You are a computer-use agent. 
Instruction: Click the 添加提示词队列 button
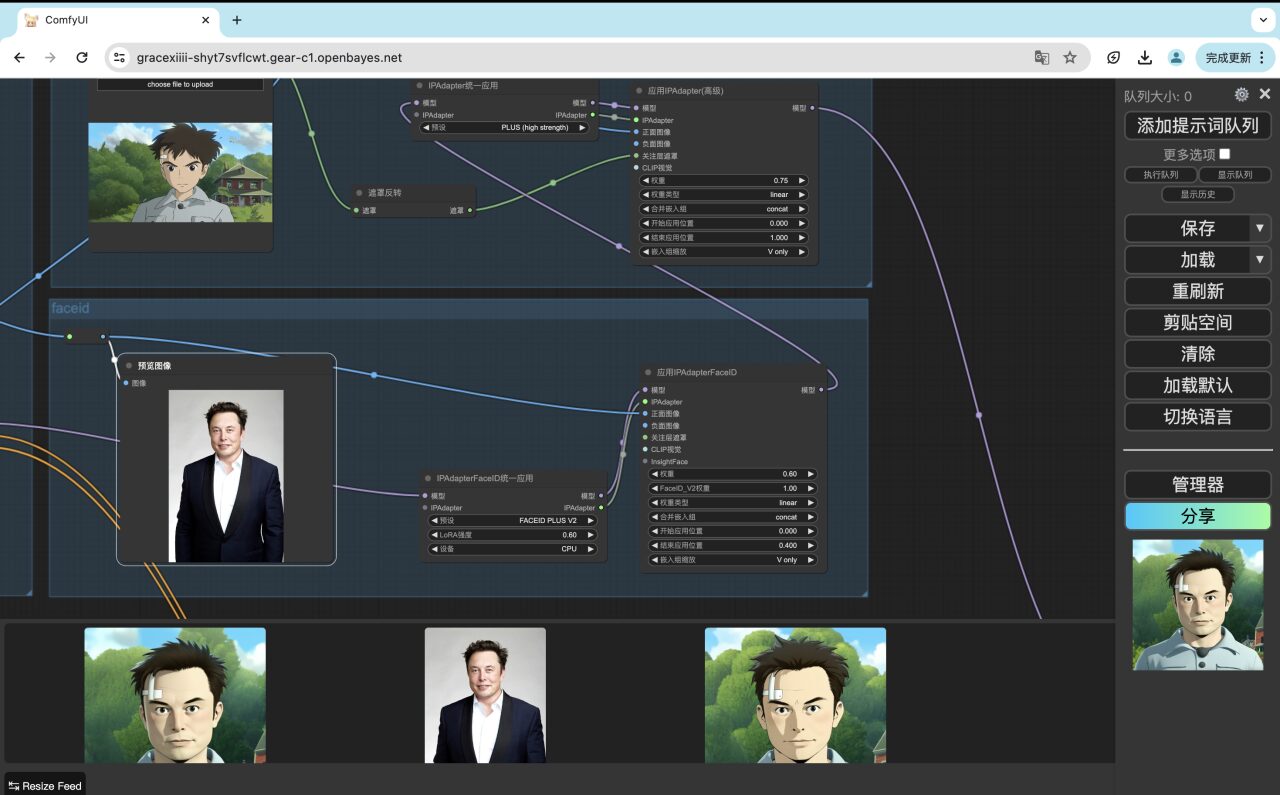1197,126
